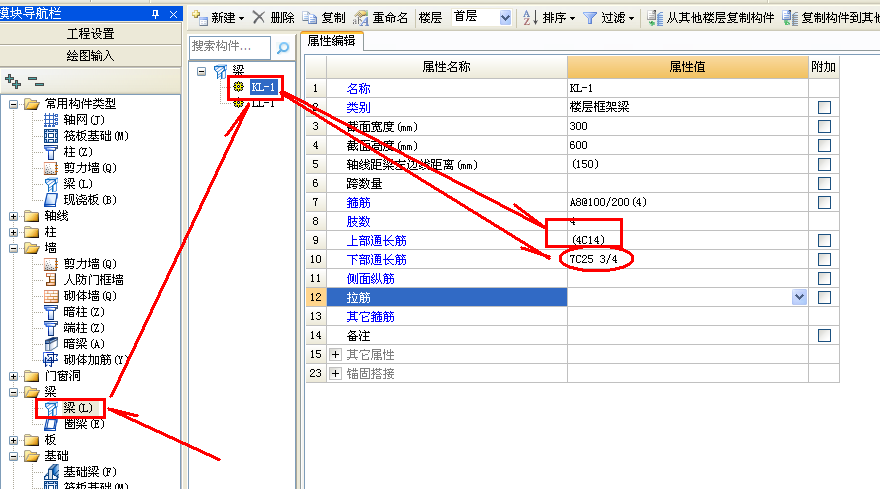The height and width of the screenshot is (489, 880).
Task: Click 复制构件到其他楼层 icon
Action: pos(790,18)
